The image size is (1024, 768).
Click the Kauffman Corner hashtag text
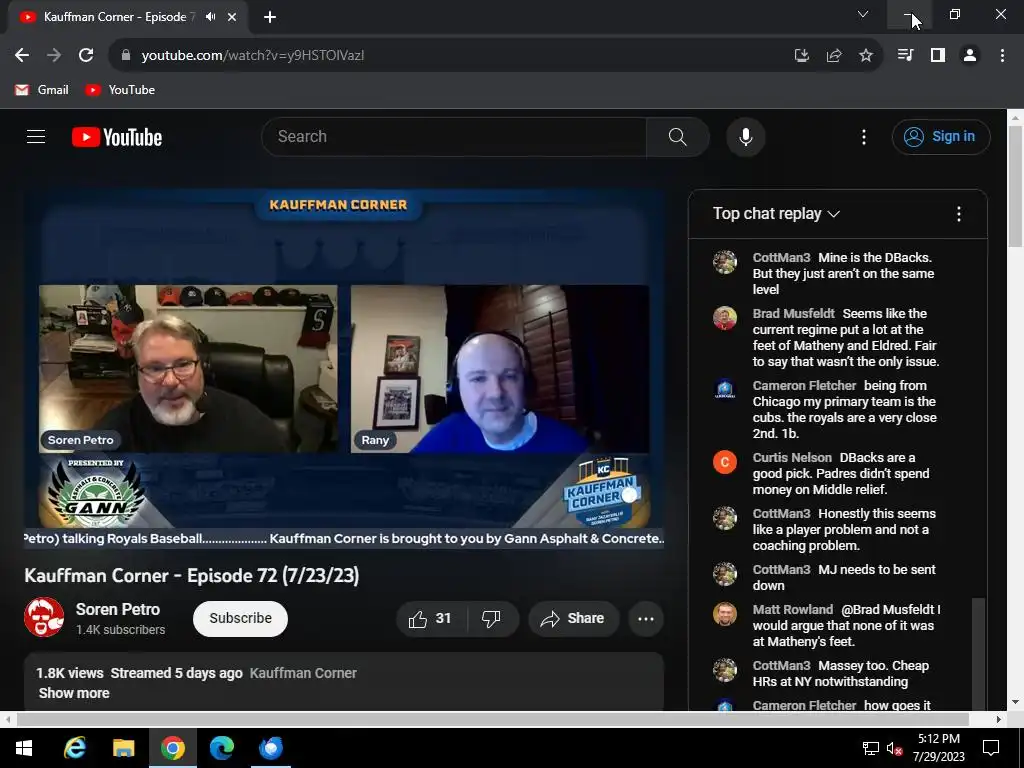[303, 673]
